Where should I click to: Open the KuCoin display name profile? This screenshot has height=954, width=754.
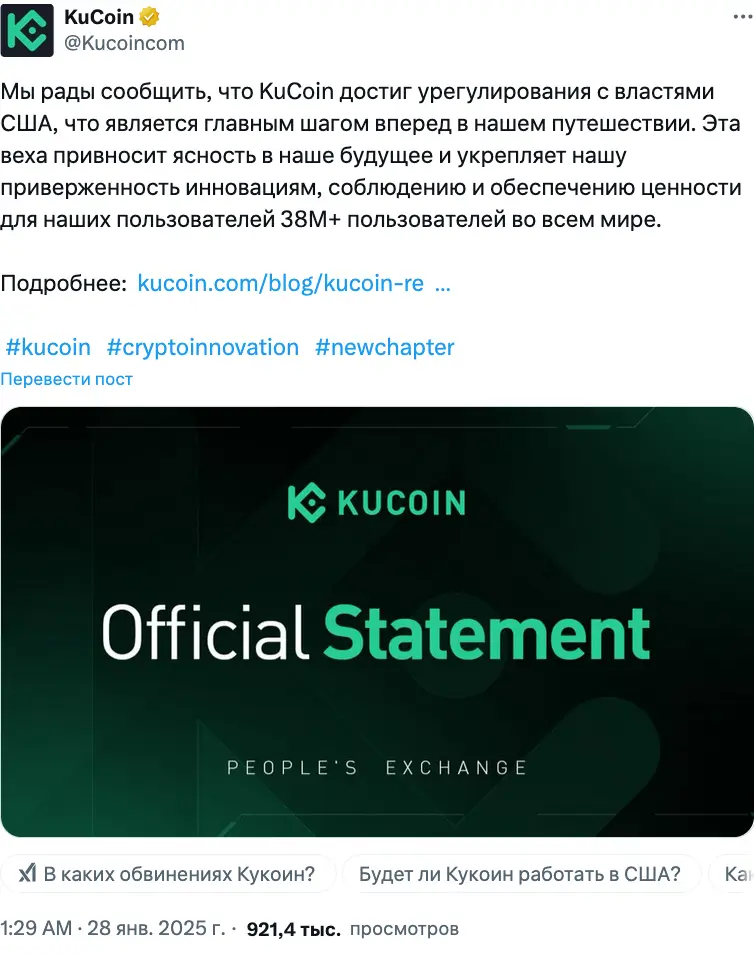[x=99, y=17]
